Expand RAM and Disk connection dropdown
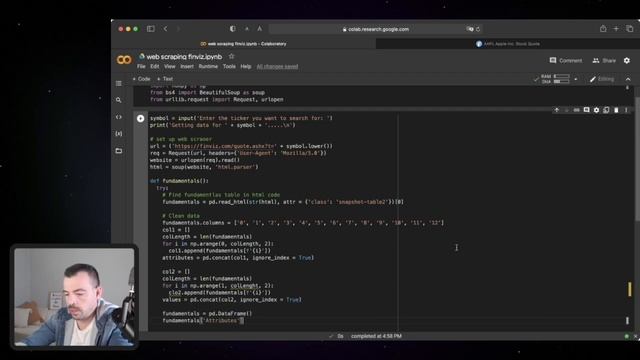 [x=576, y=79]
